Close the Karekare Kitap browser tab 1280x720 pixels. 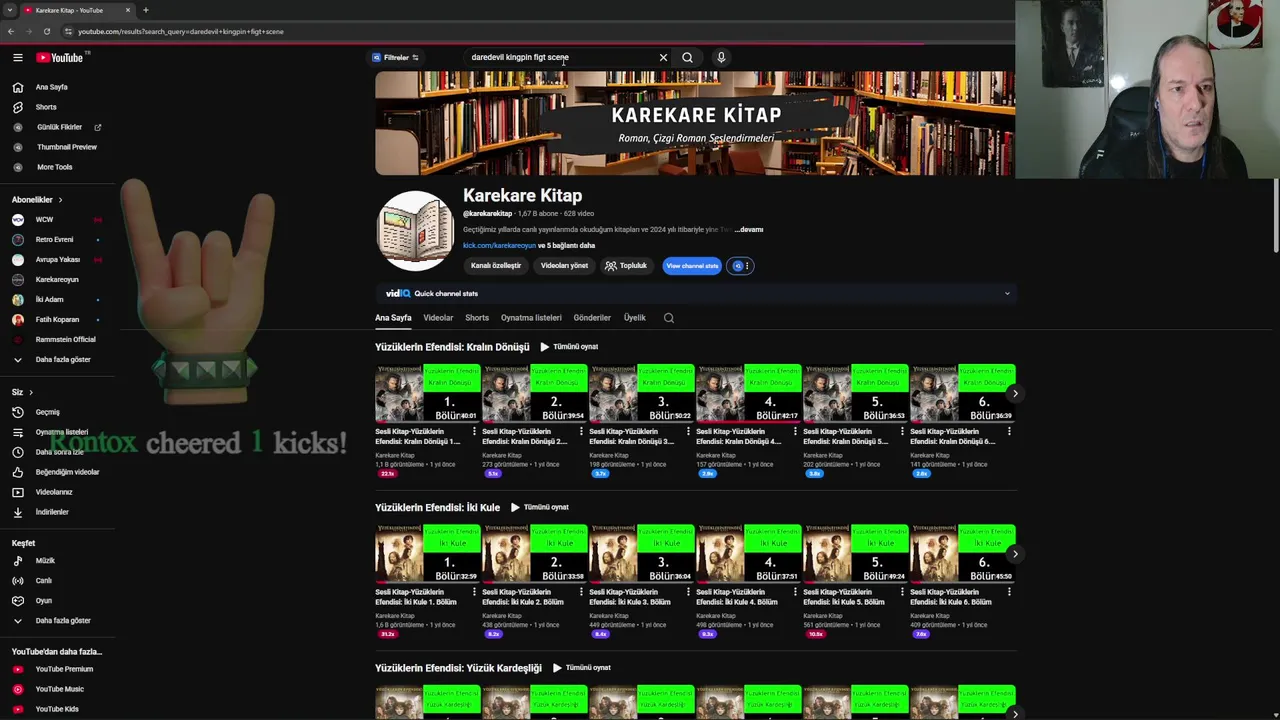coord(128,10)
